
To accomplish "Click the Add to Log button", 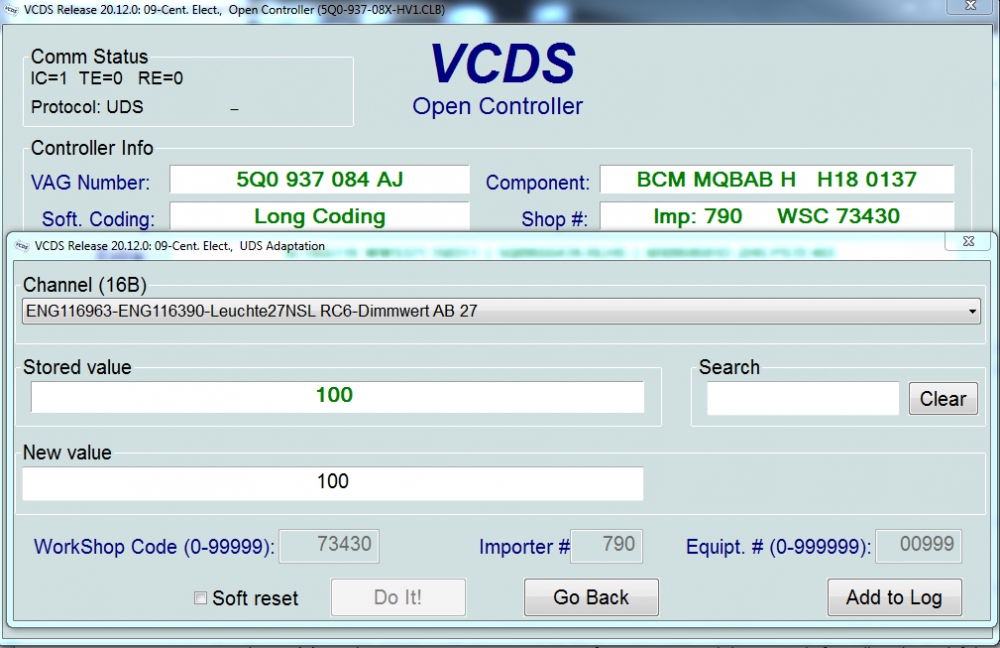I will tap(894, 597).
